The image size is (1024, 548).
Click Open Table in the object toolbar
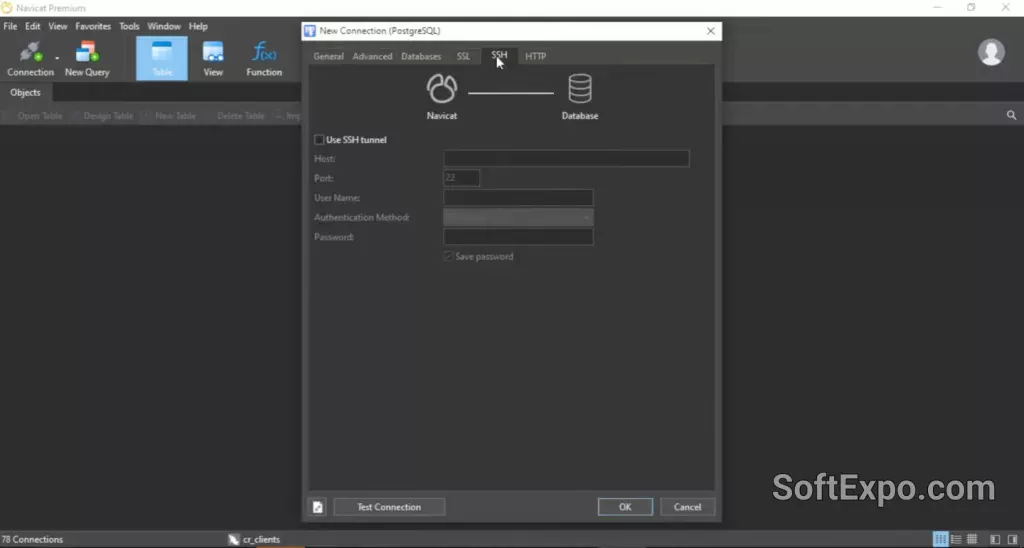(x=40, y=116)
